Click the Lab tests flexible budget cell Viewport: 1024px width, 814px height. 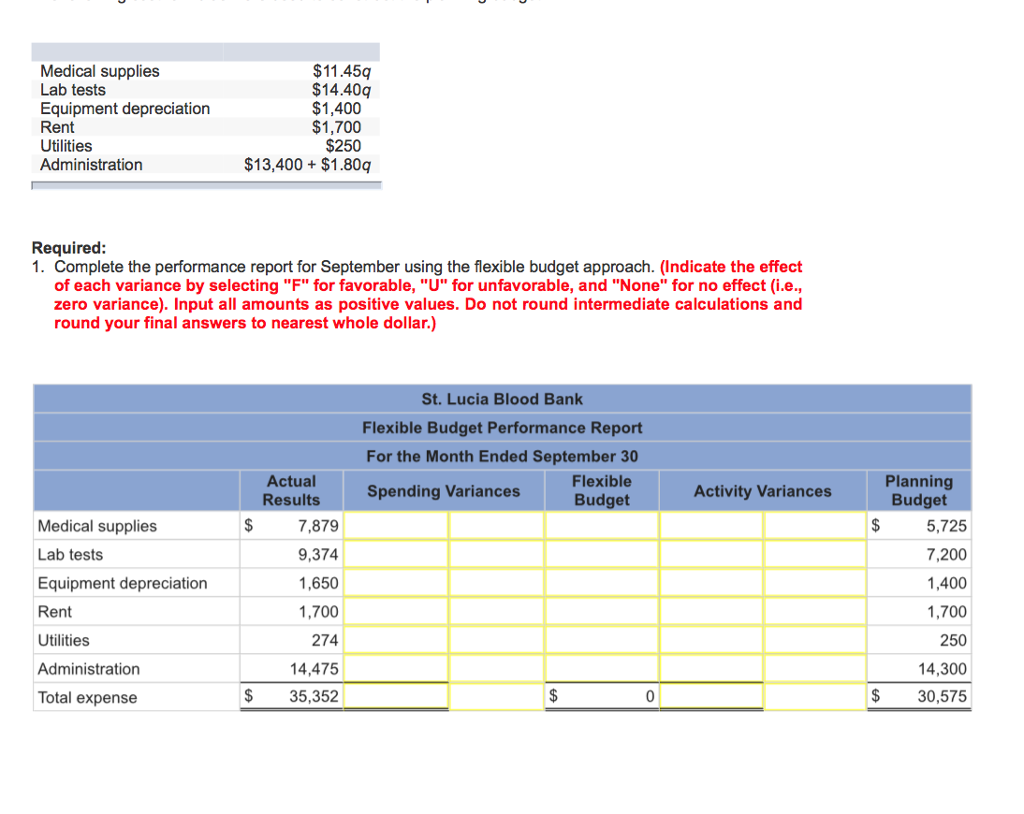pos(602,554)
